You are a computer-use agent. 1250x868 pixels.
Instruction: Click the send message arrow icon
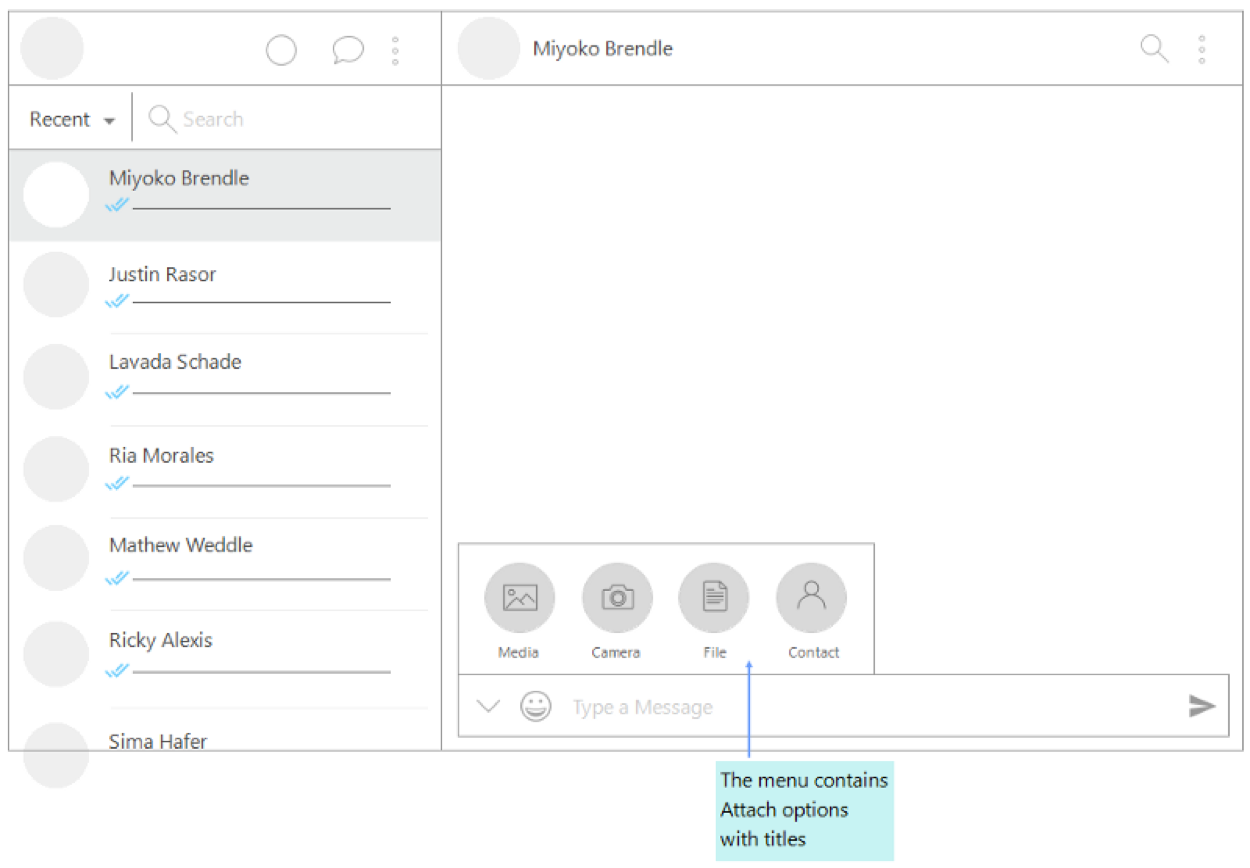1201,707
